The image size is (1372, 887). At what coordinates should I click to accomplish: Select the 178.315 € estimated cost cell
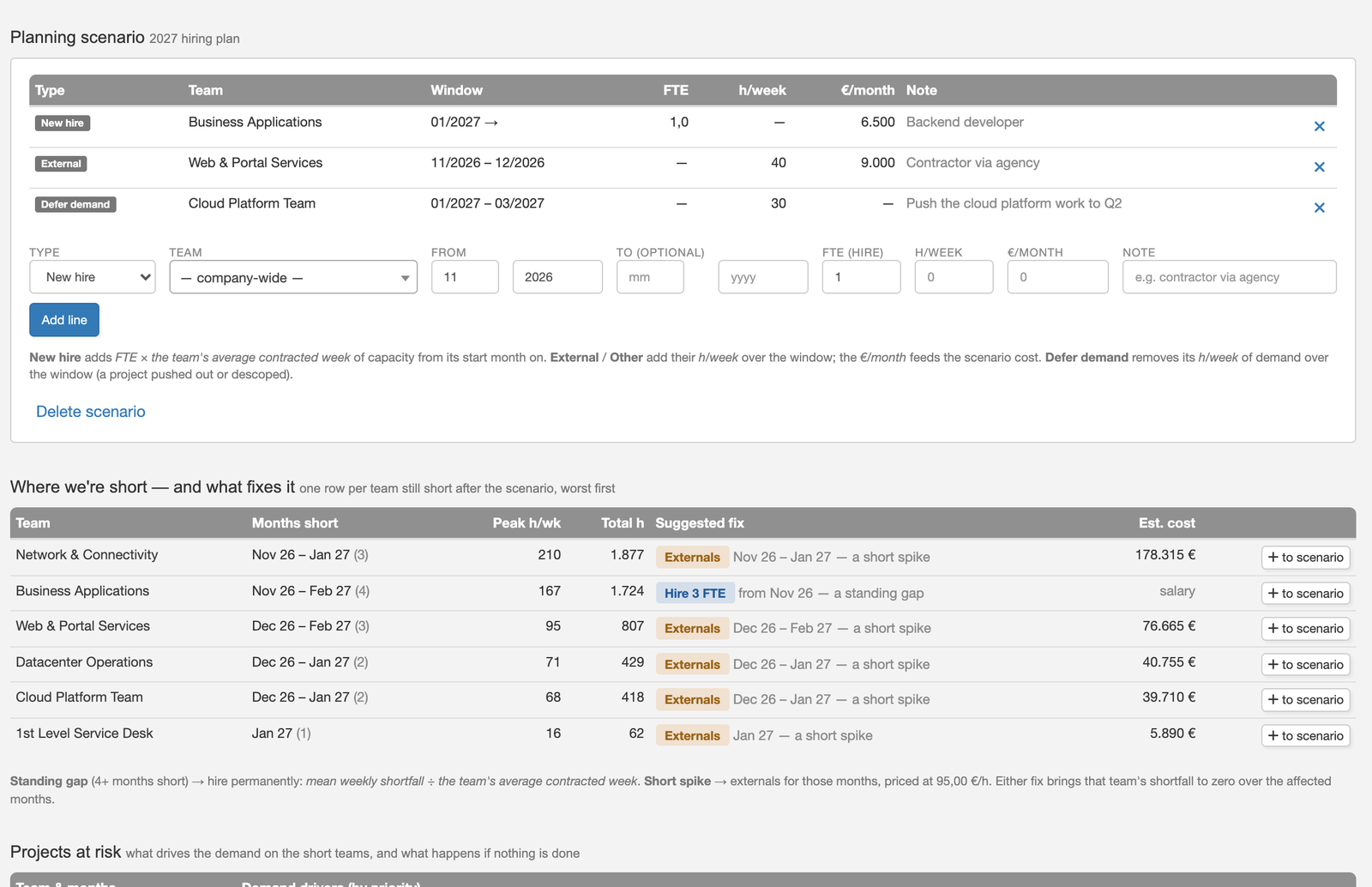1164,555
